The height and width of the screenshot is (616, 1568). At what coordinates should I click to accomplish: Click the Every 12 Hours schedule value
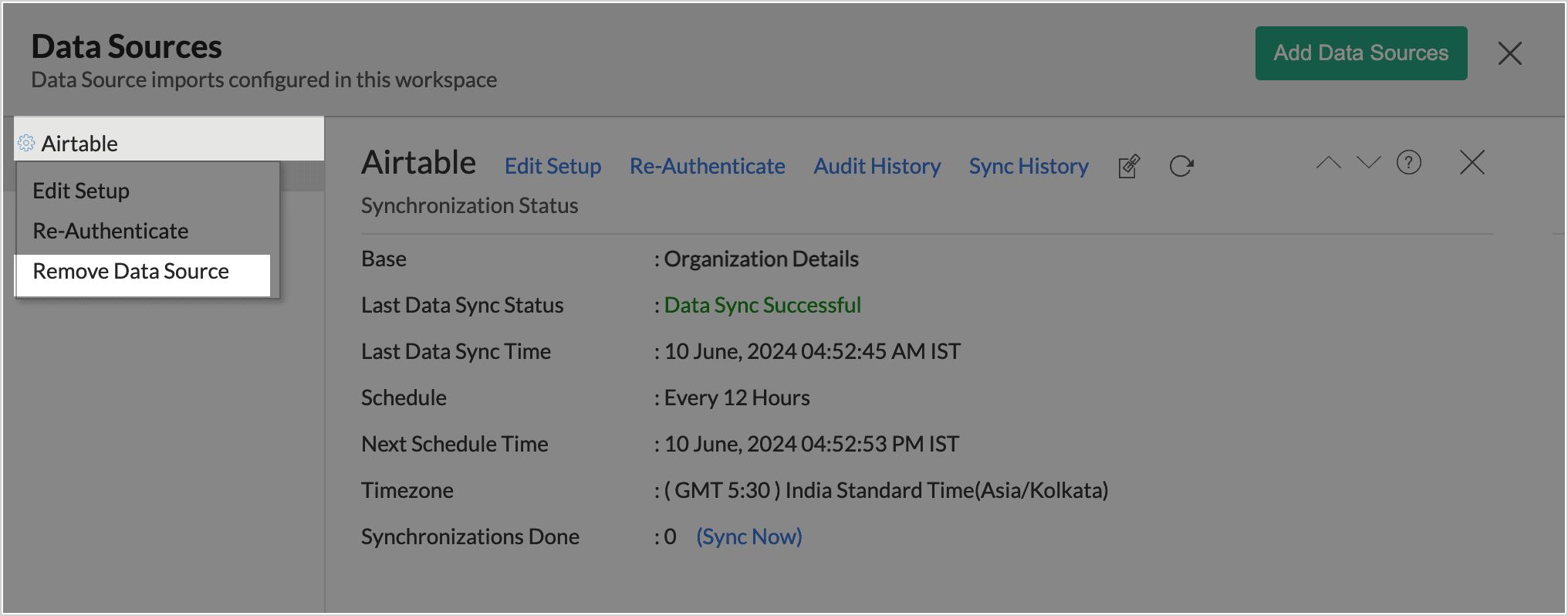pos(737,398)
